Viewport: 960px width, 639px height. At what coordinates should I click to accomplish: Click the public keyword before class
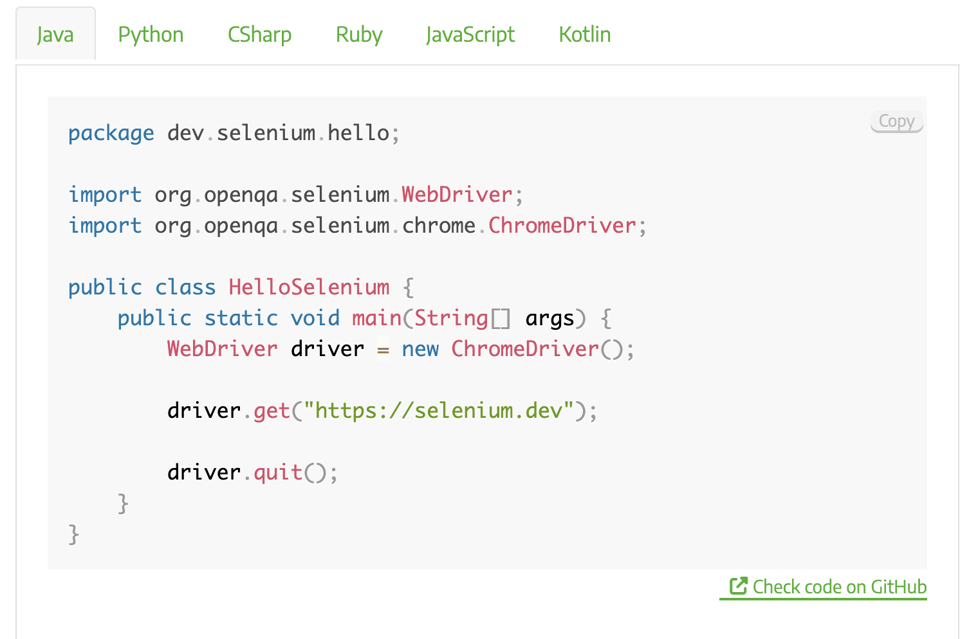click(105, 287)
